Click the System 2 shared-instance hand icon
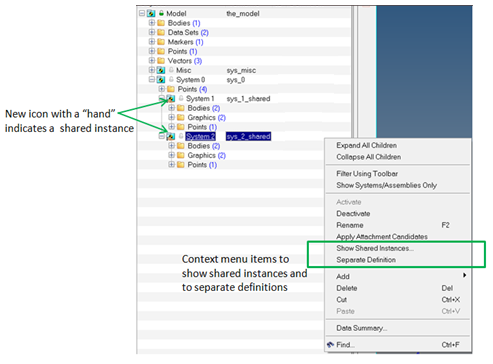The width and height of the screenshot is (493, 364). point(171,136)
